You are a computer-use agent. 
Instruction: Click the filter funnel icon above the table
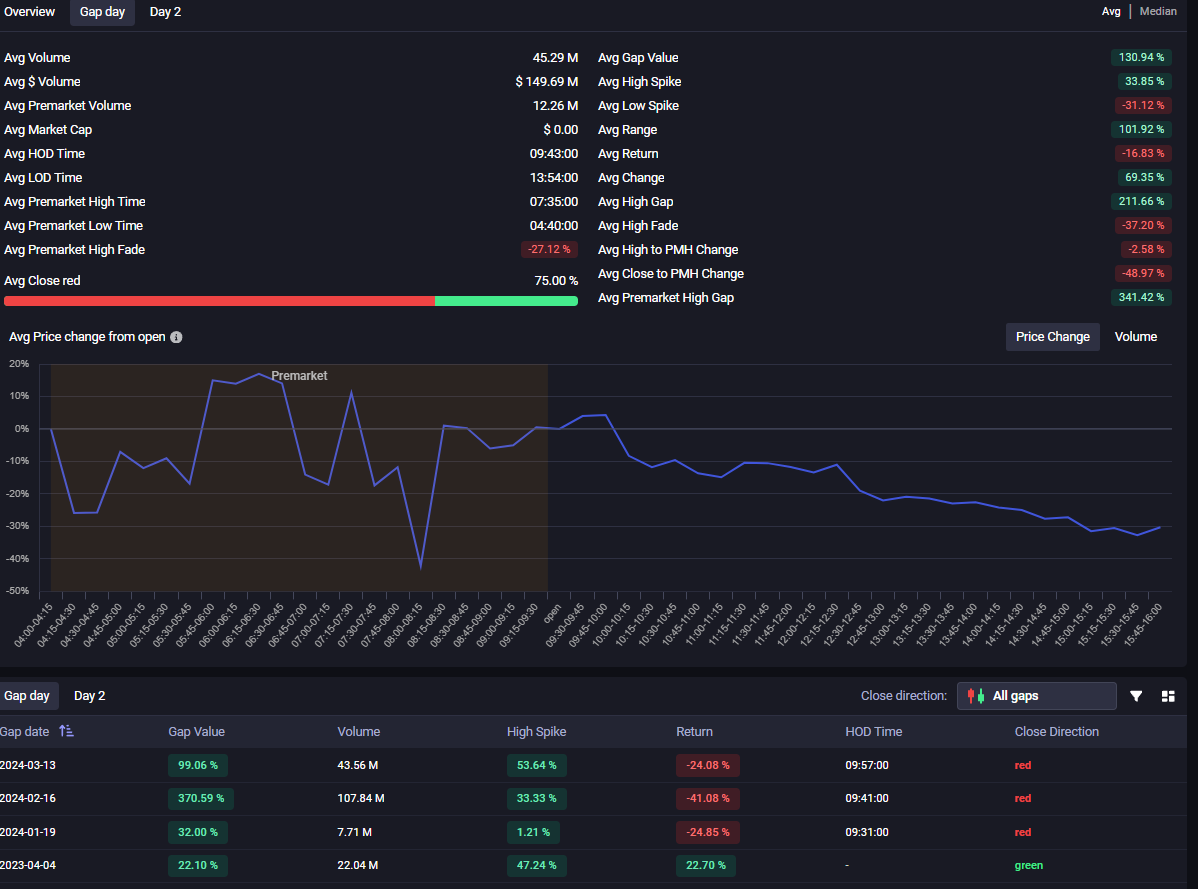(x=1136, y=696)
